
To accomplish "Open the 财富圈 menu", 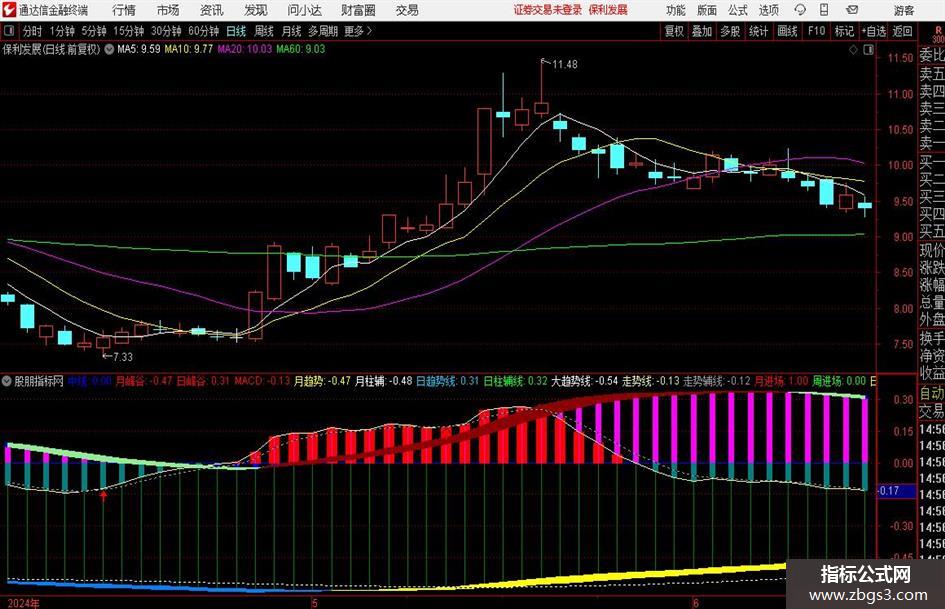I will [x=358, y=10].
